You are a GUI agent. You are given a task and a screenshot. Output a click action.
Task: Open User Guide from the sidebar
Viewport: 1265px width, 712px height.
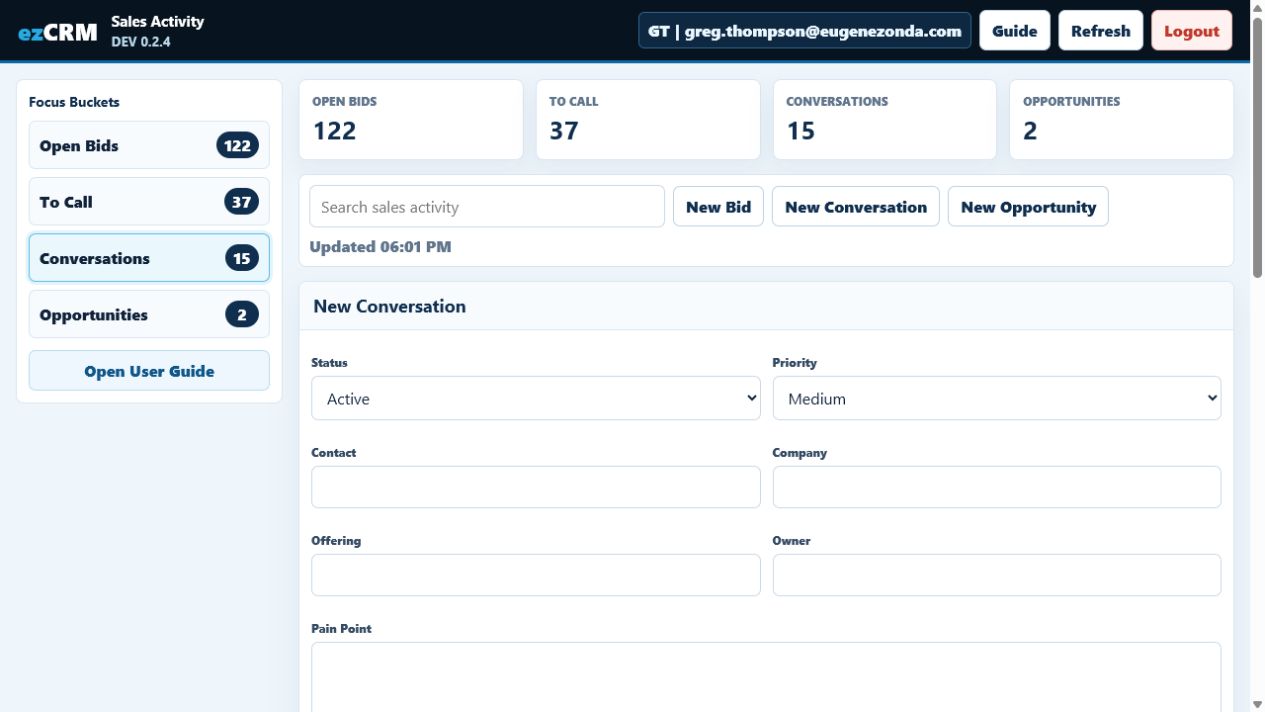tap(149, 371)
